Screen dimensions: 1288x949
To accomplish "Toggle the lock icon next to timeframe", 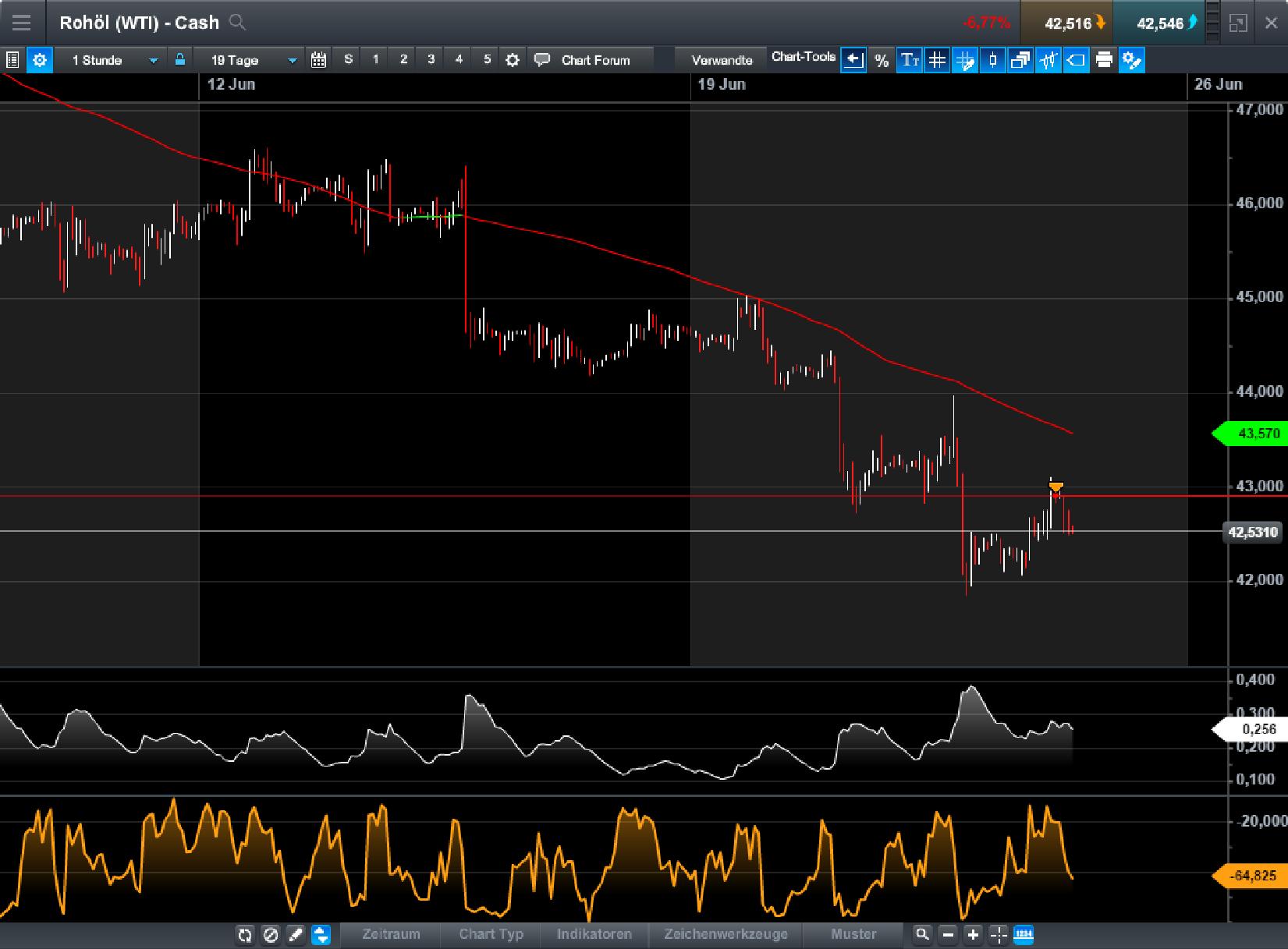I will (x=178, y=59).
